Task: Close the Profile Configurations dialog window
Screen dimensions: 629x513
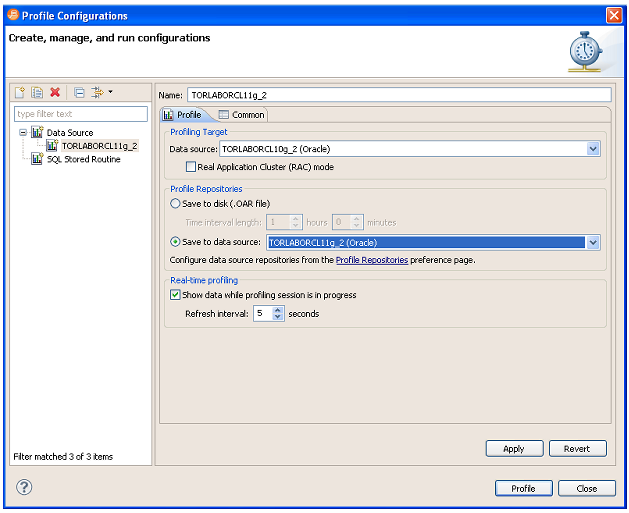Action: click(x=614, y=16)
